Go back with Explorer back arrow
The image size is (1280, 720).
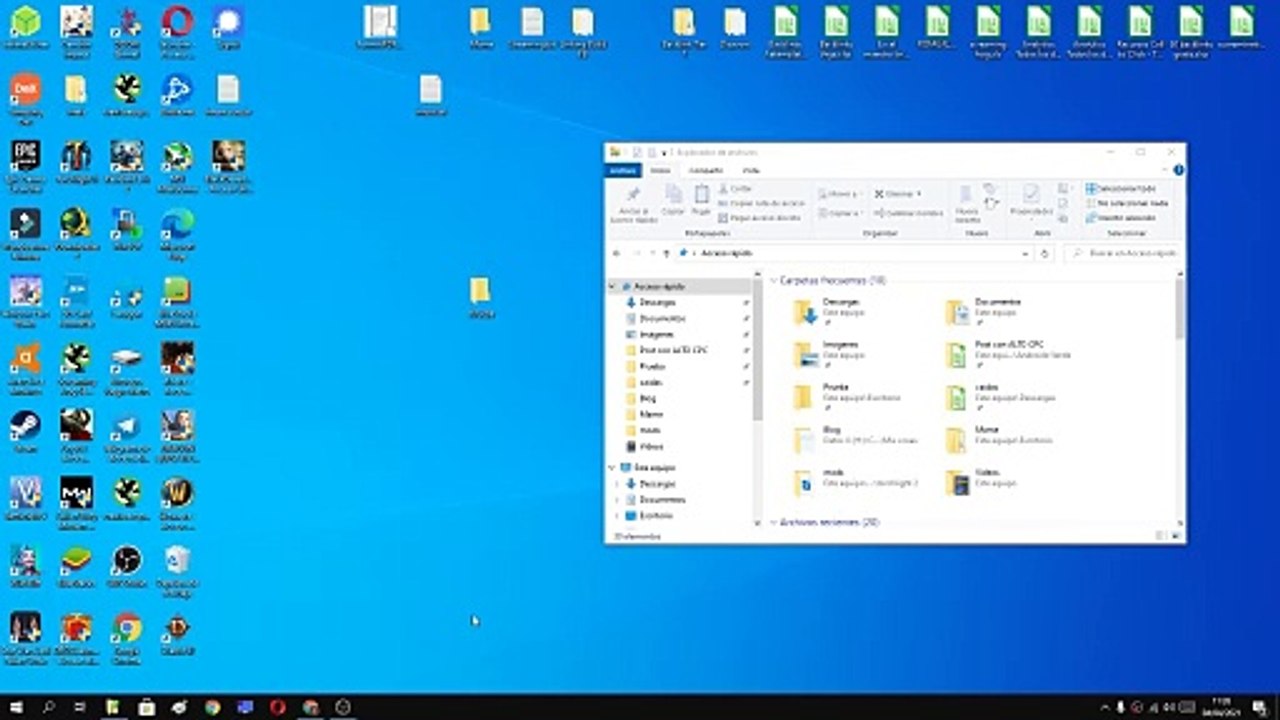click(617, 254)
